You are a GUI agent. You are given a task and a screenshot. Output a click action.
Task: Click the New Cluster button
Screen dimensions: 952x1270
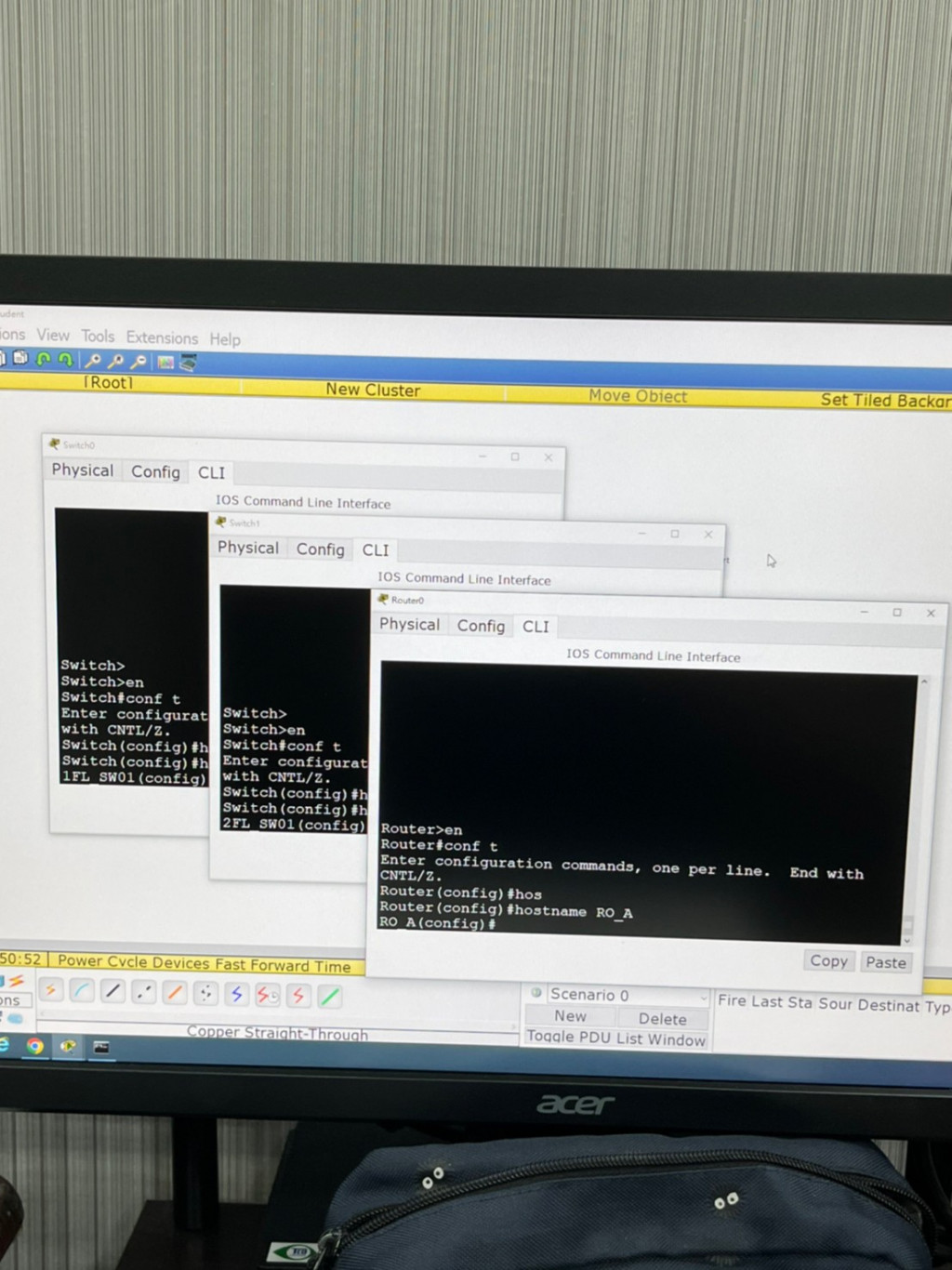click(x=373, y=390)
